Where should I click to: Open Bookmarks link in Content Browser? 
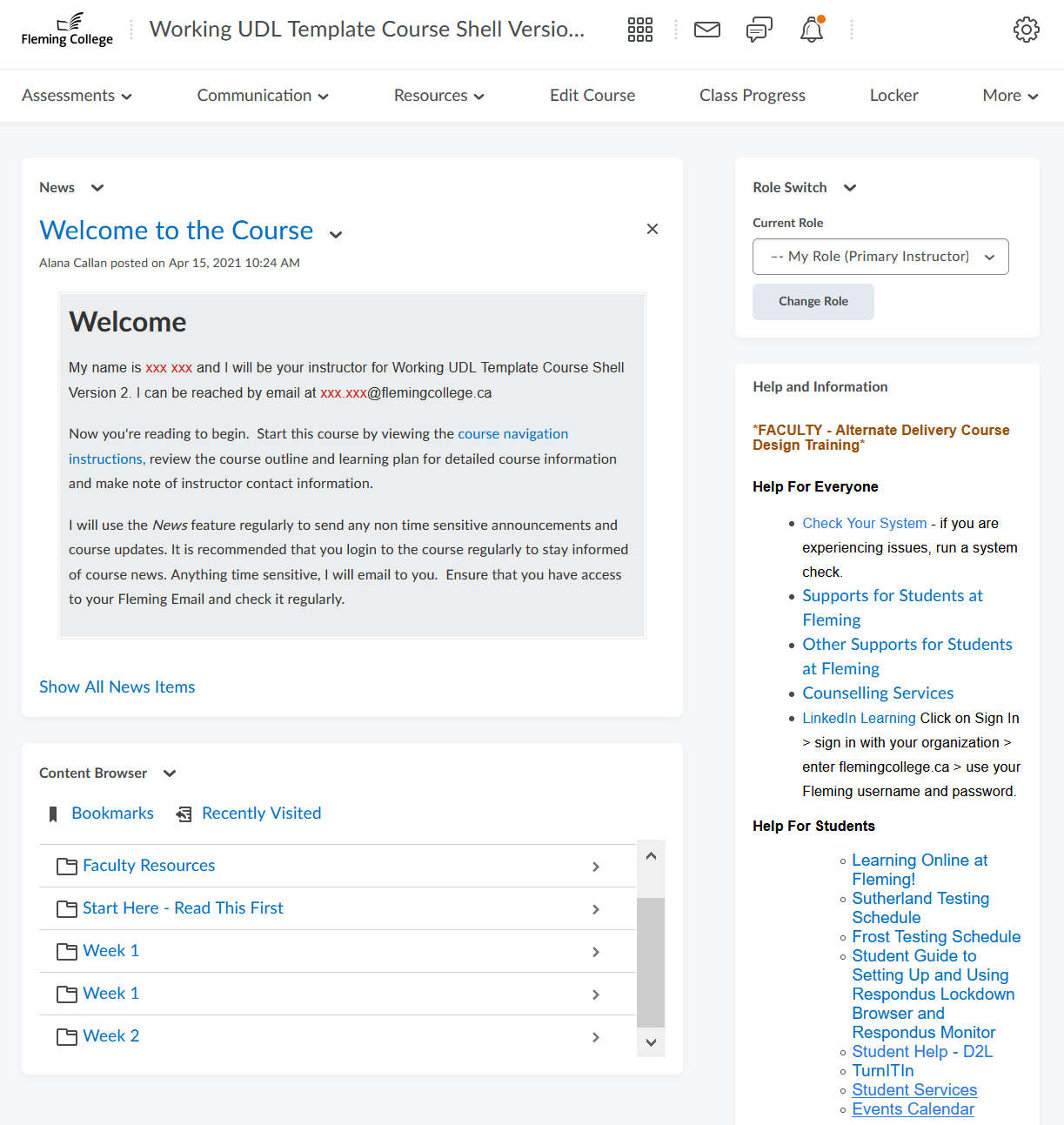(x=113, y=814)
